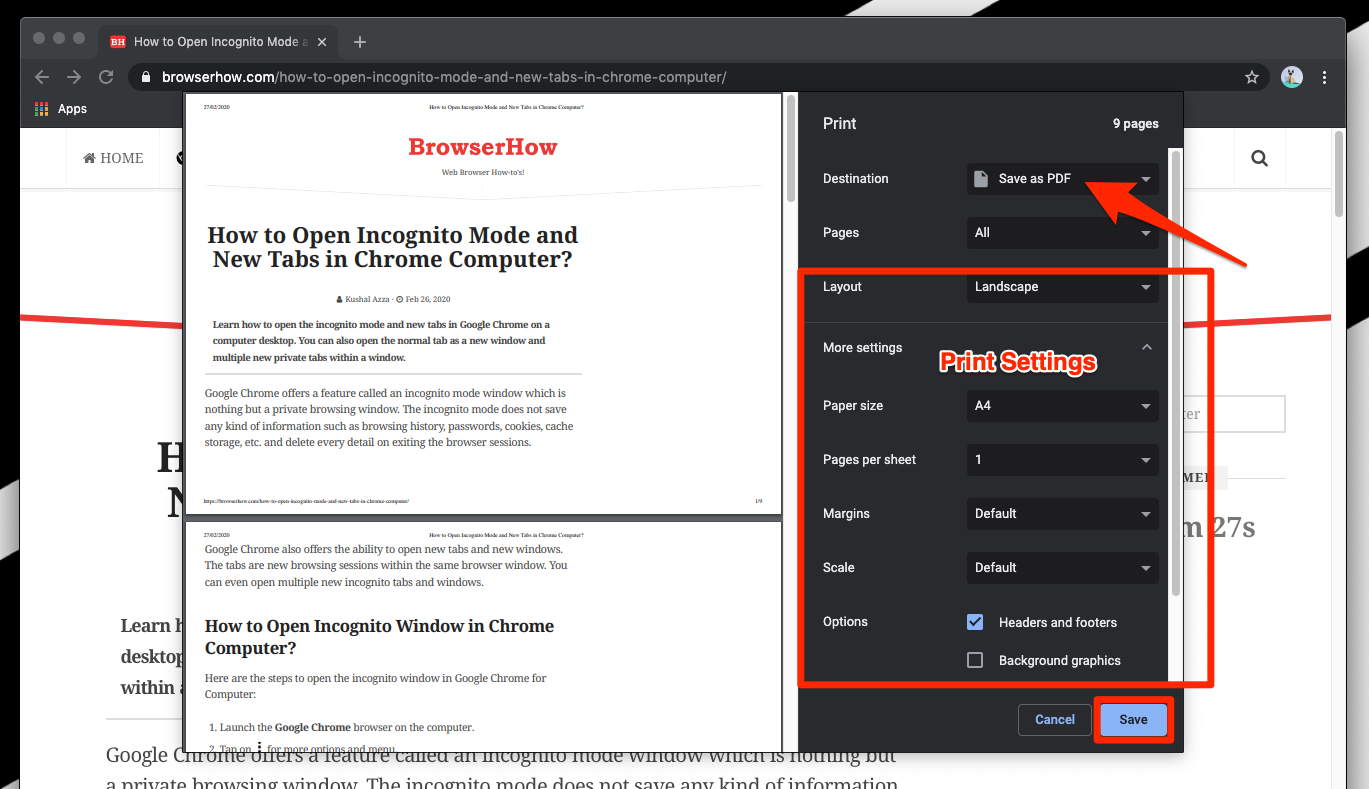Bookmark this page with the star icon
This screenshot has height=789, width=1369.
1251,77
